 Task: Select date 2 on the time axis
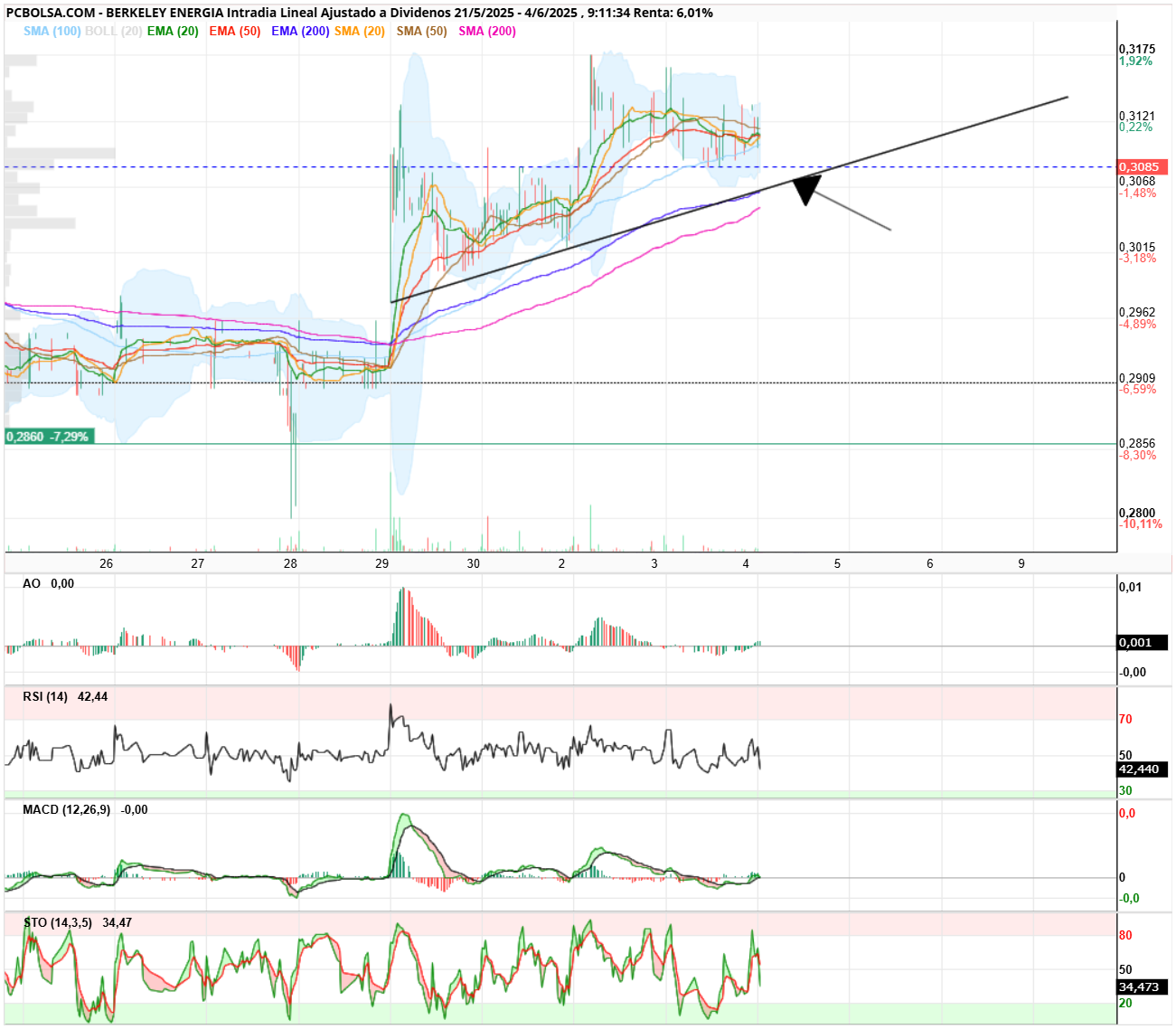(x=561, y=563)
